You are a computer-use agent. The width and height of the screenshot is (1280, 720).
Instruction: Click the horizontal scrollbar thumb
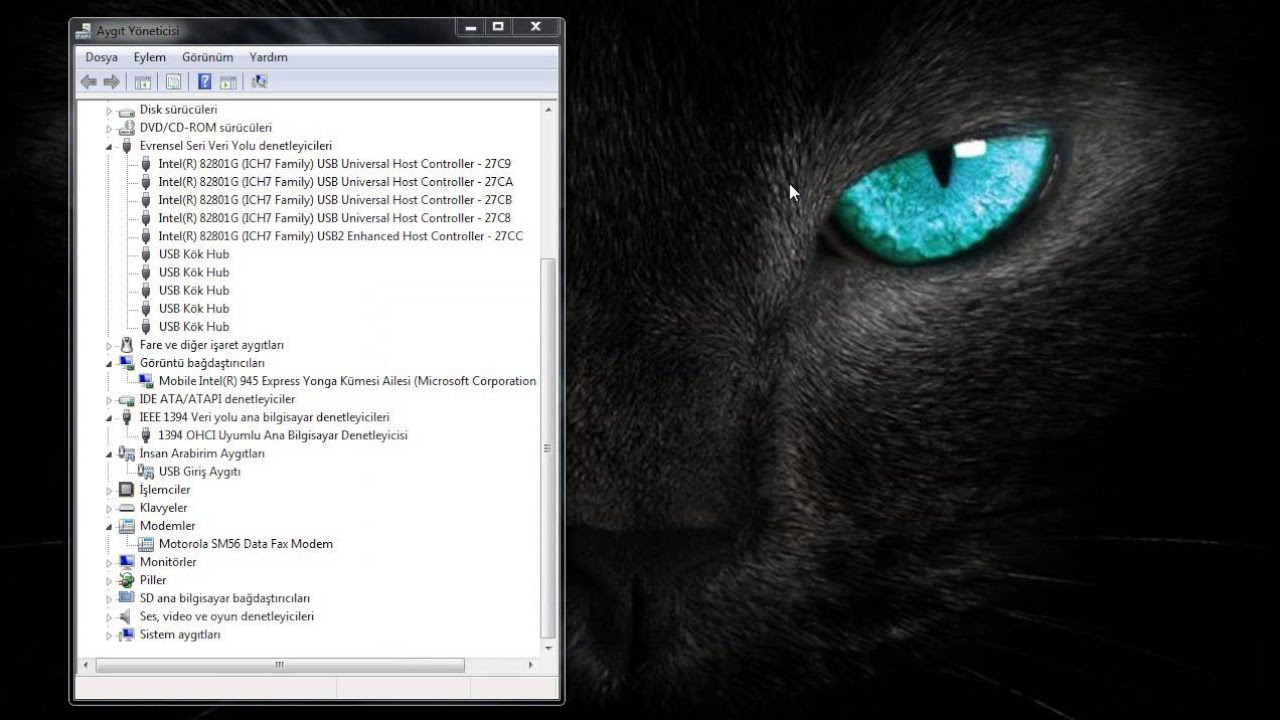pos(279,664)
